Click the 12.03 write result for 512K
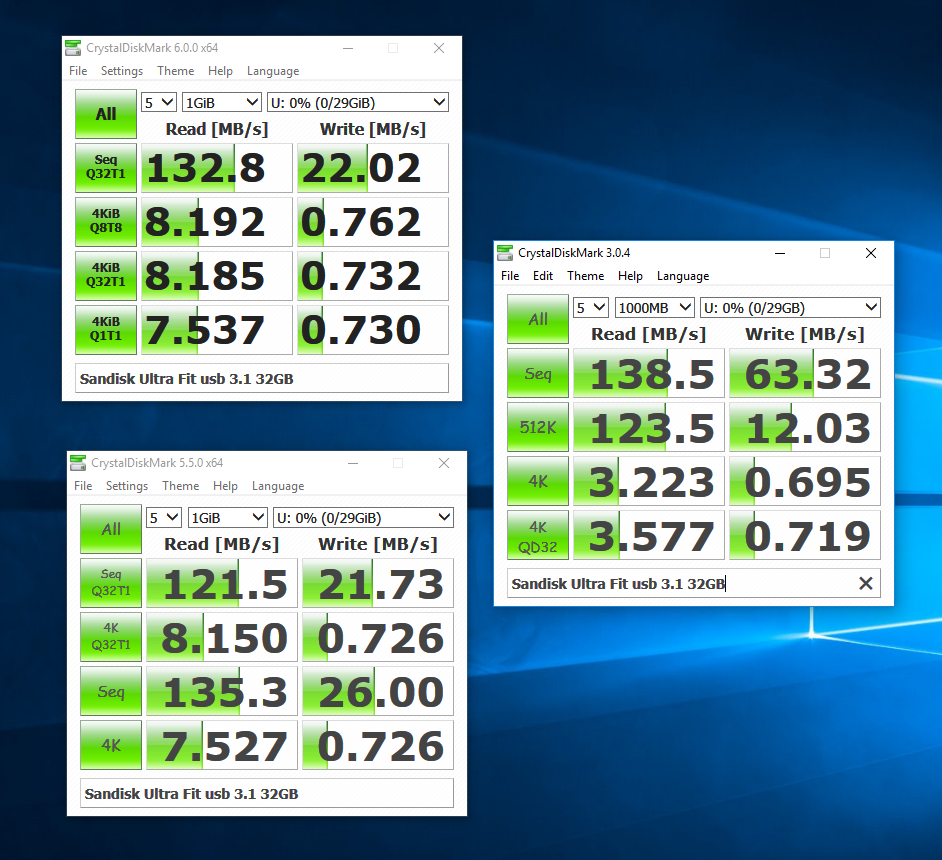 [x=807, y=428]
